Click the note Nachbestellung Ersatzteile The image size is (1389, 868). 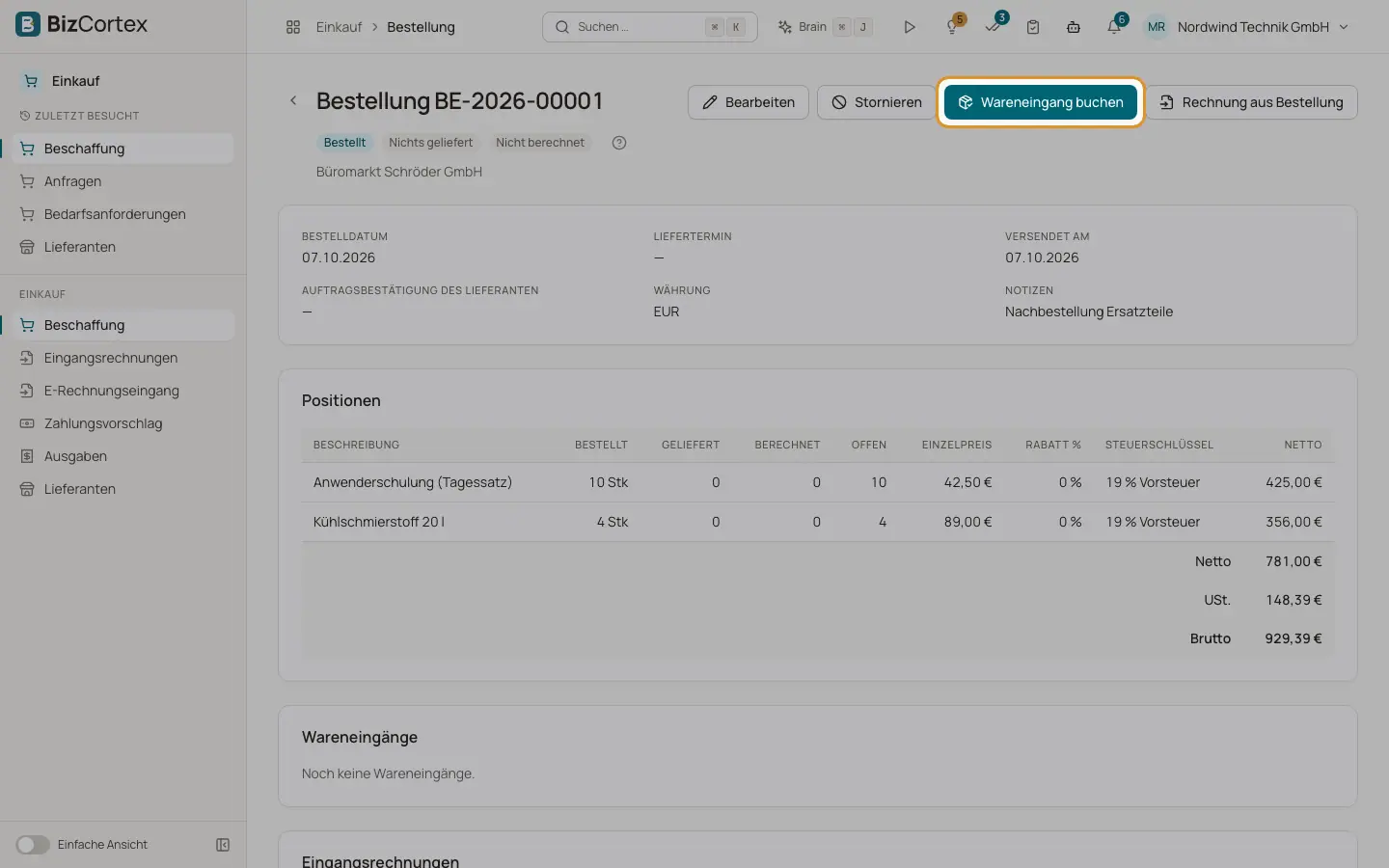point(1089,312)
